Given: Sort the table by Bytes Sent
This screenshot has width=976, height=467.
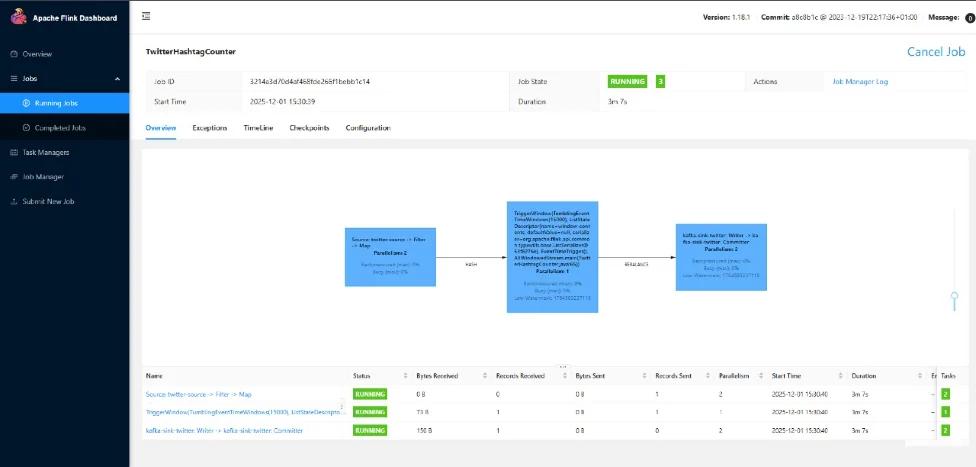Looking at the screenshot, I should 644,376.
